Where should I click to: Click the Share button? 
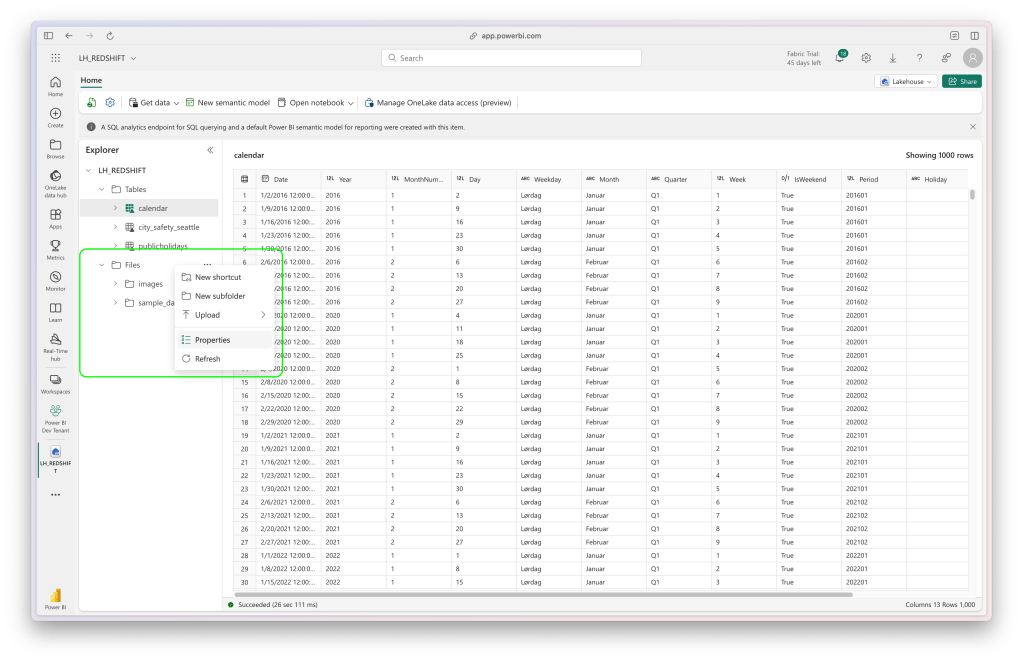point(961,81)
